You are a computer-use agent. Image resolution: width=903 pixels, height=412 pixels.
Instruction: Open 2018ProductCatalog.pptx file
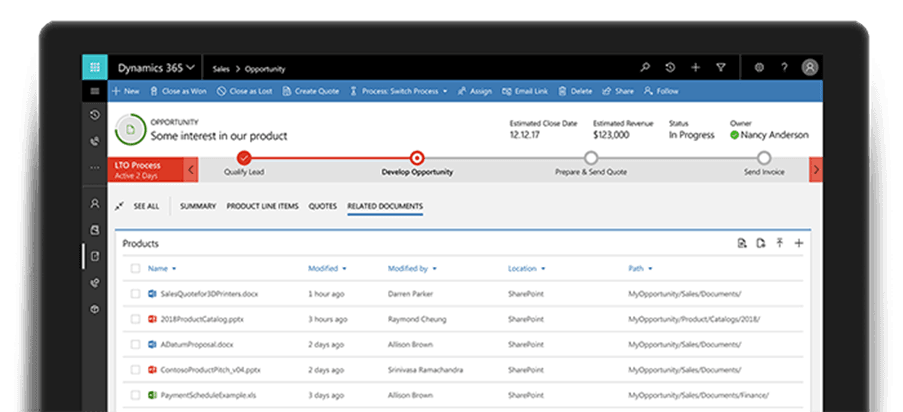click(x=202, y=319)
